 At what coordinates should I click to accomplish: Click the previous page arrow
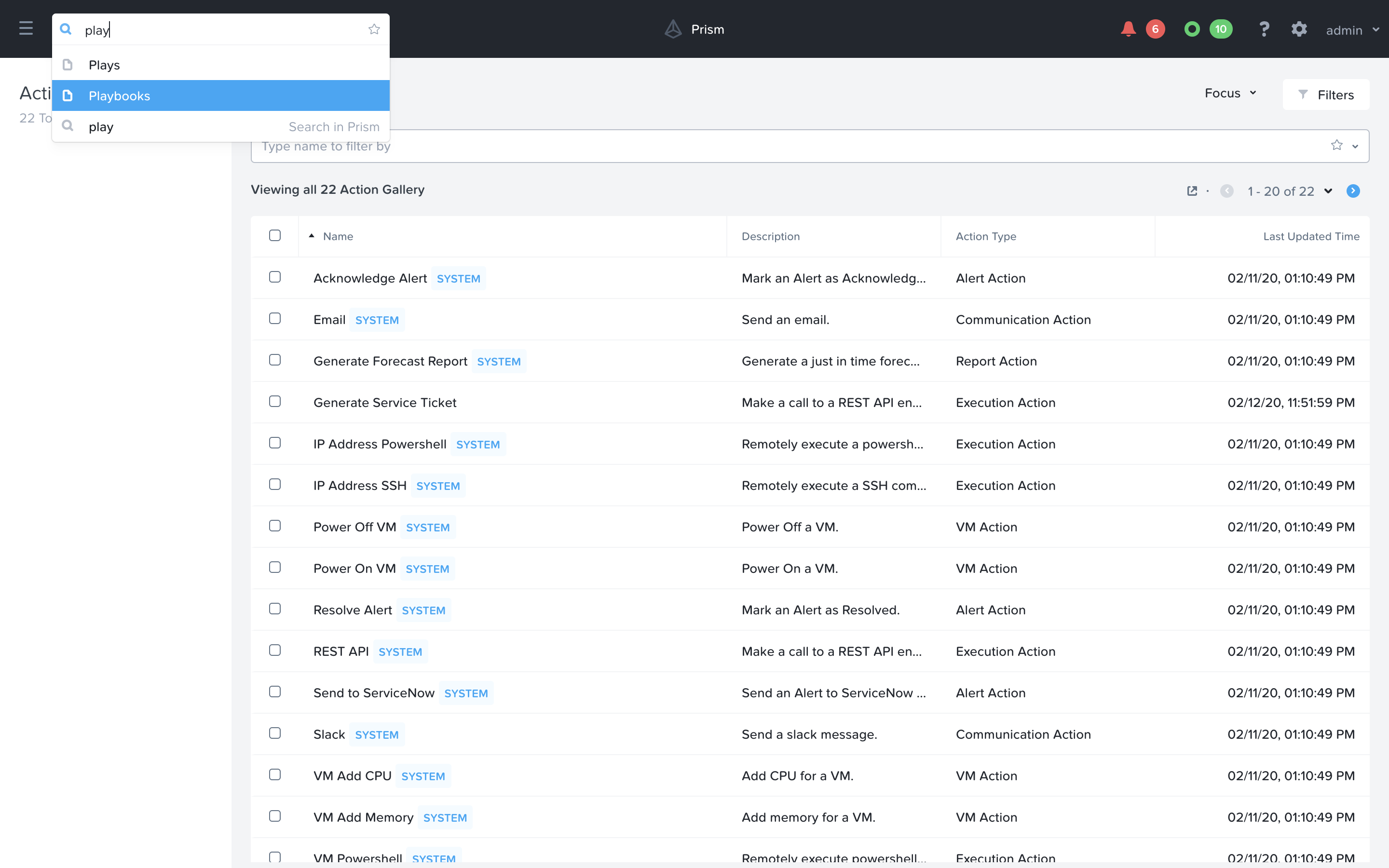pos(1226,191)
